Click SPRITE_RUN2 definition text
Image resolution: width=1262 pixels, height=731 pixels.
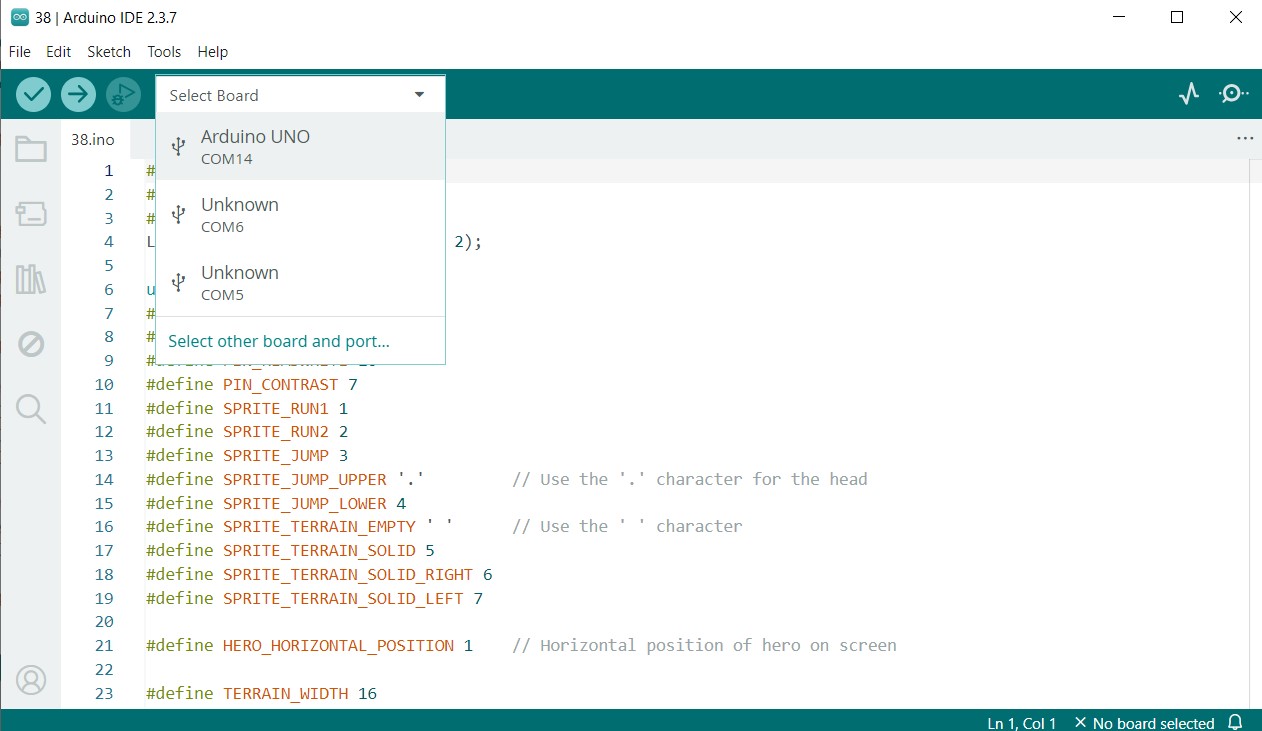276,432
